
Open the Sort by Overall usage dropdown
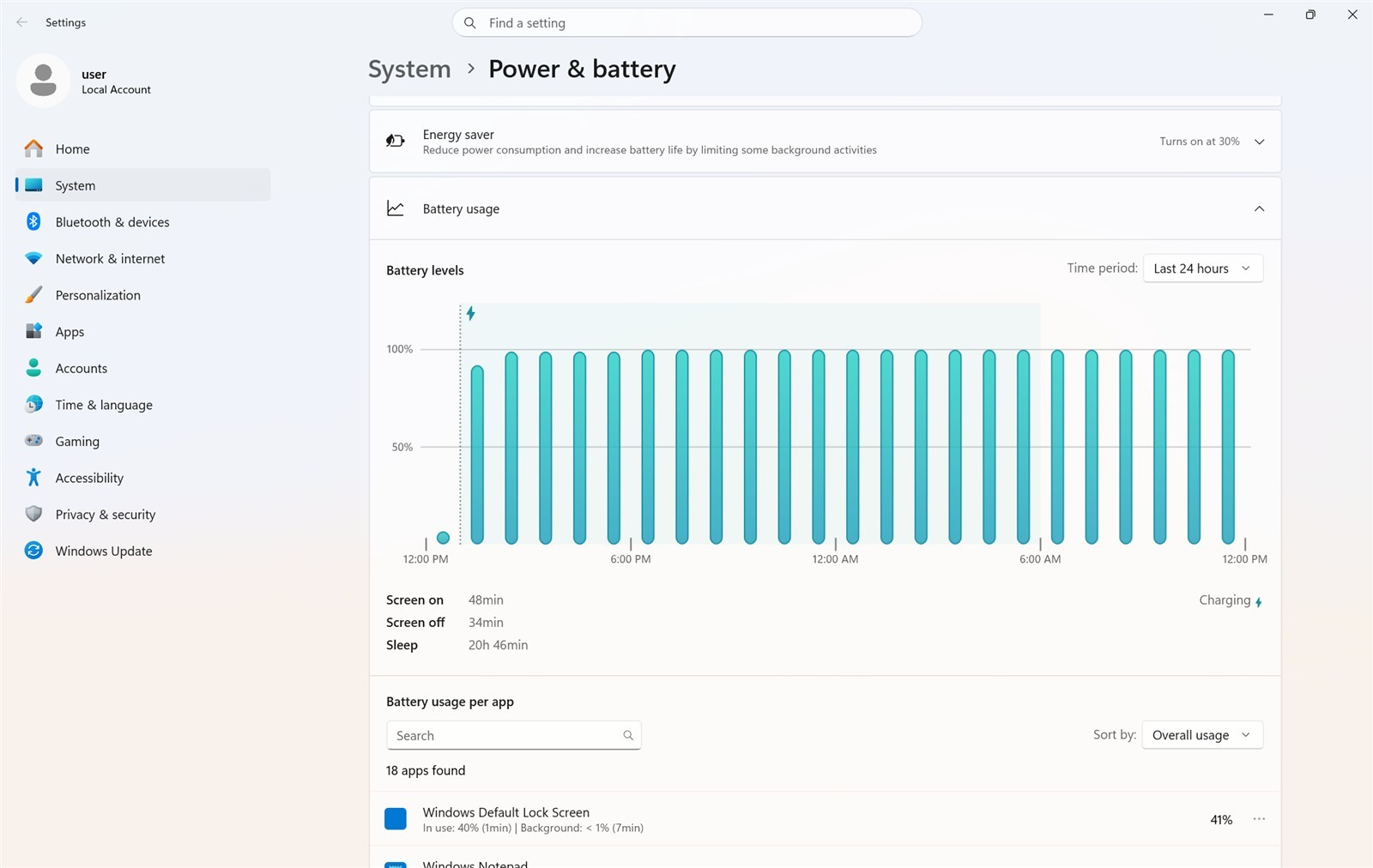click(1202, 735)
